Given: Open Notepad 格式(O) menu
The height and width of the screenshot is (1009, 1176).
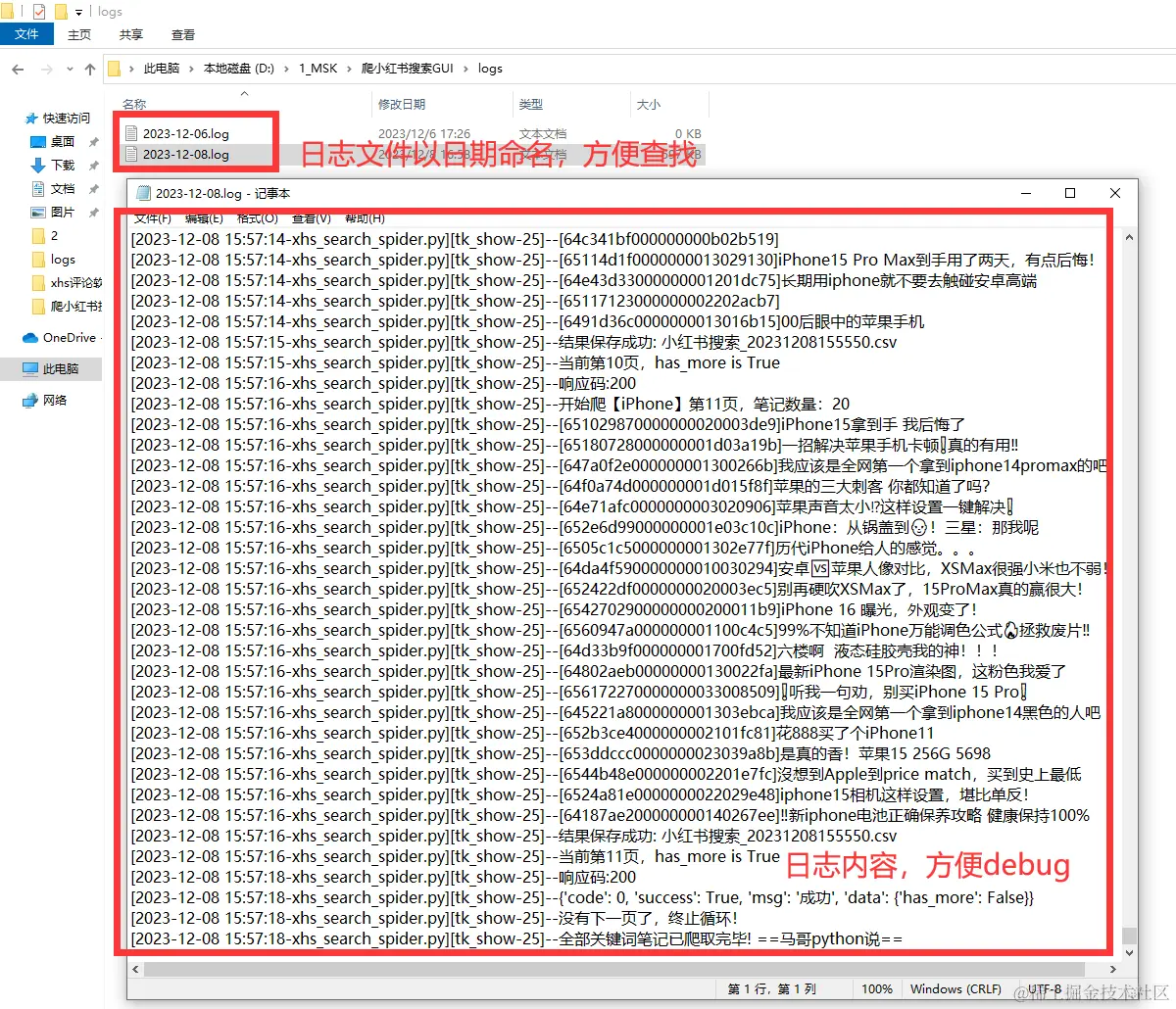Looking at the screenshot, I should click(258, 217).
